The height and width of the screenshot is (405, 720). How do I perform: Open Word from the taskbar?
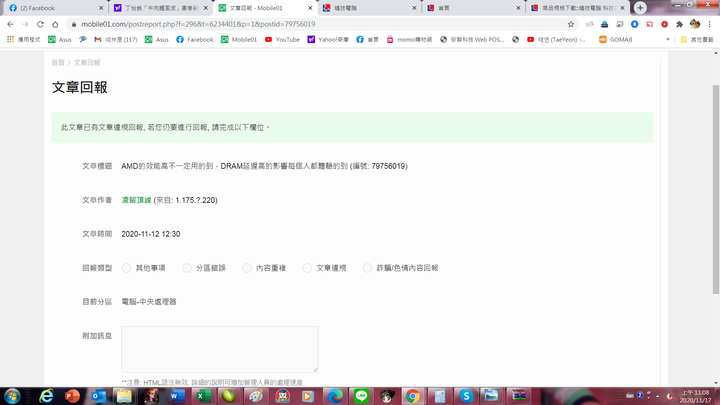[x=177, y=396]
